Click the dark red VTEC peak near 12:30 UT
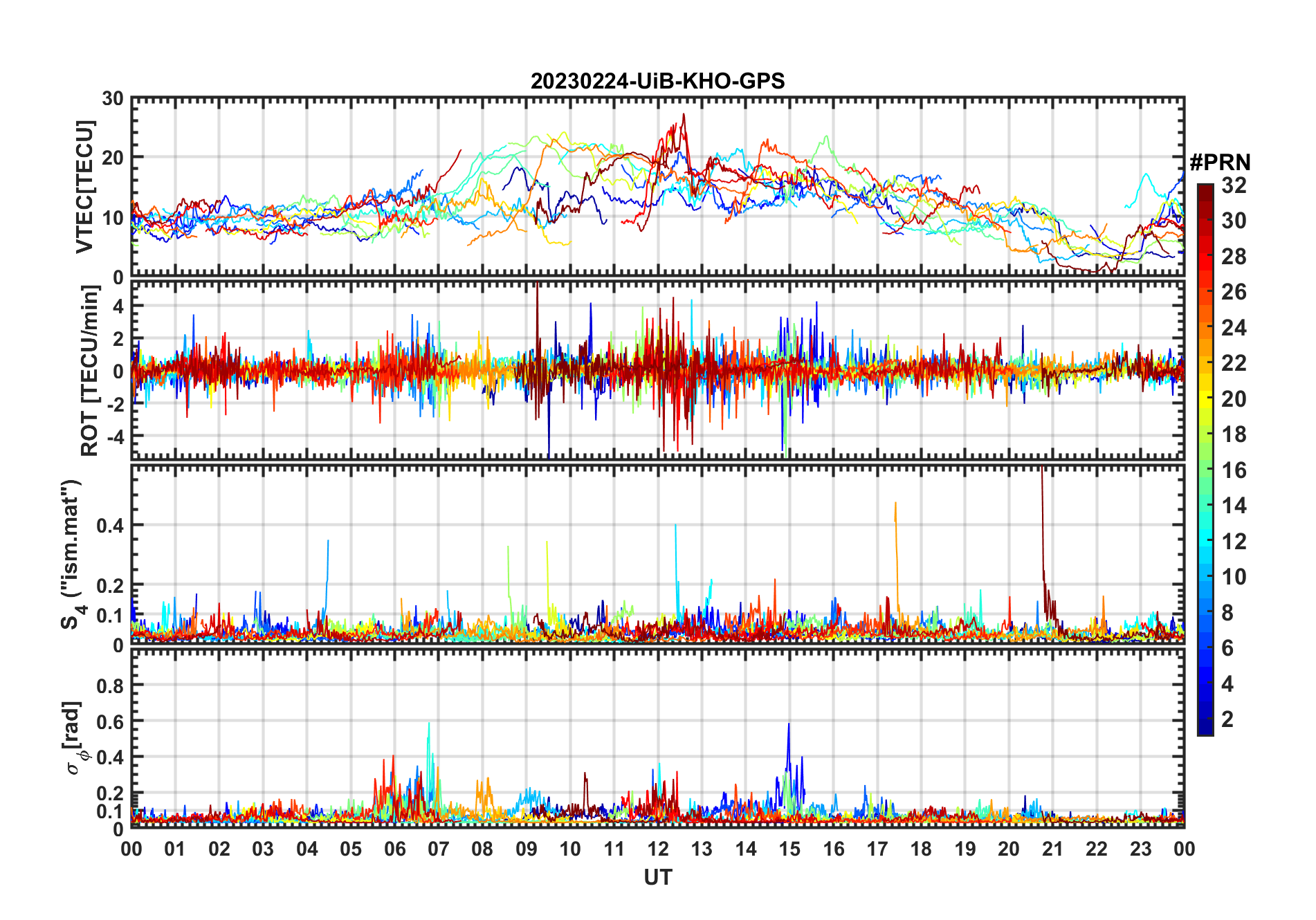This screenshot has width=1316, height=920. (684, 116)
